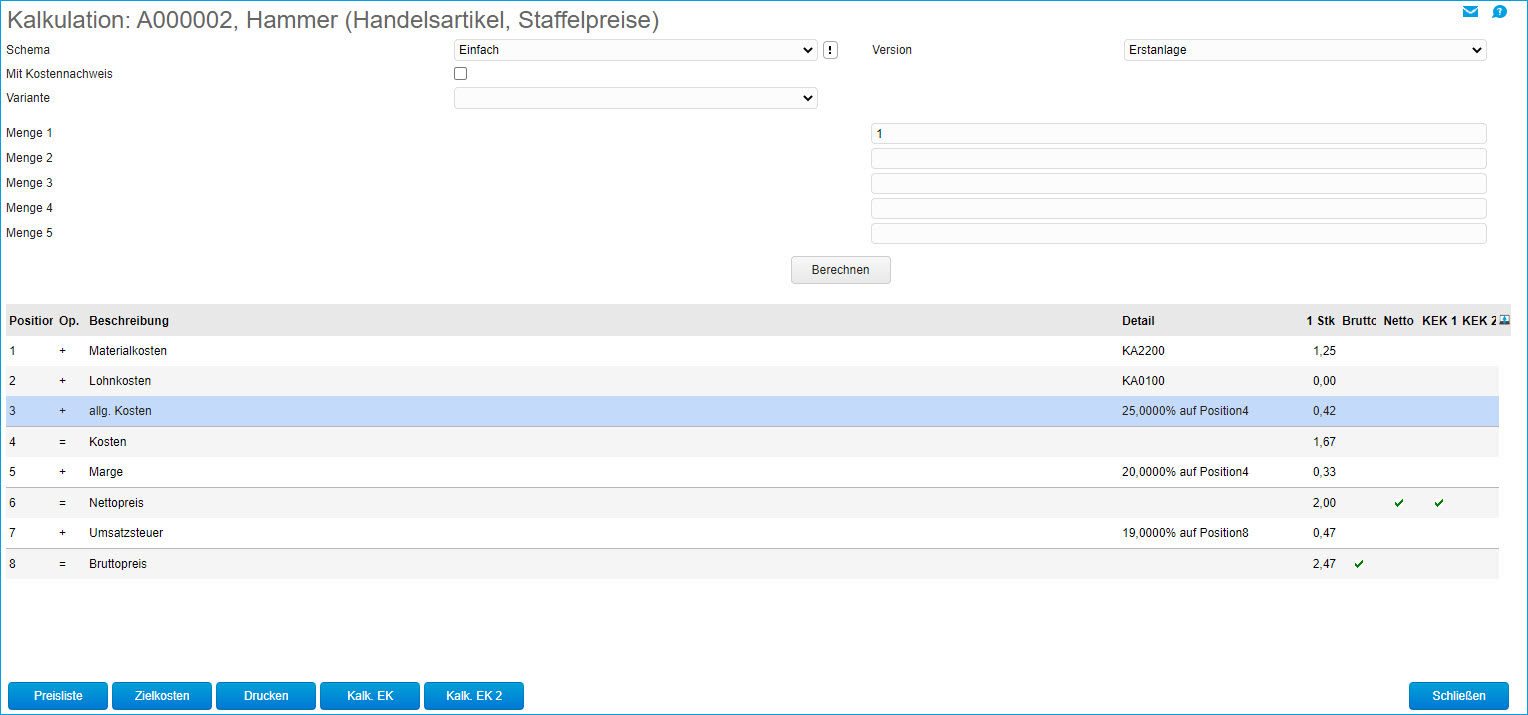Click the 1,67 value in Kosten row
Screen dimensions: 1528x715
coord(1324,442)
